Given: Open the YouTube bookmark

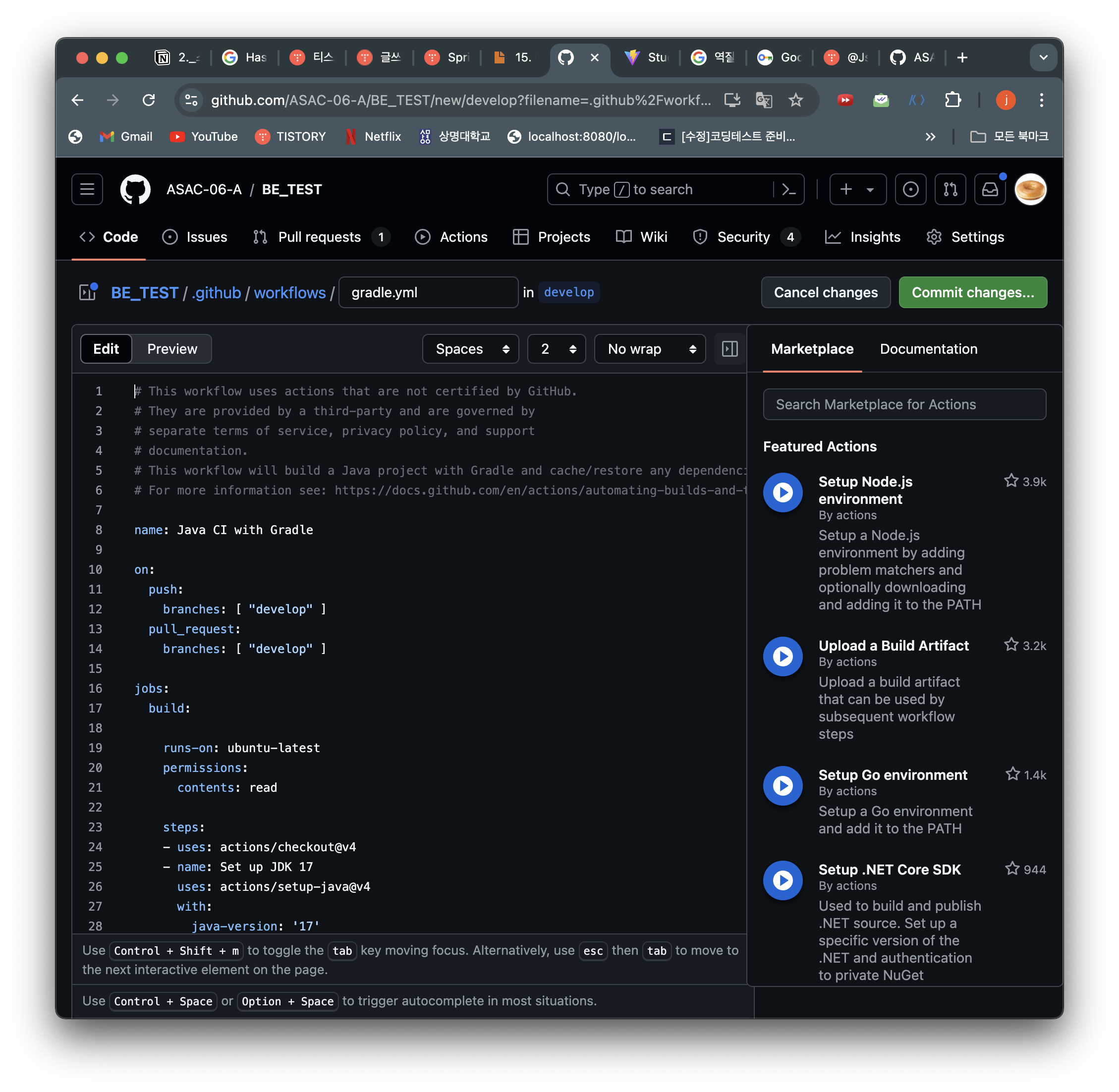Looking at the screenshot, I should tap(204, 137).
